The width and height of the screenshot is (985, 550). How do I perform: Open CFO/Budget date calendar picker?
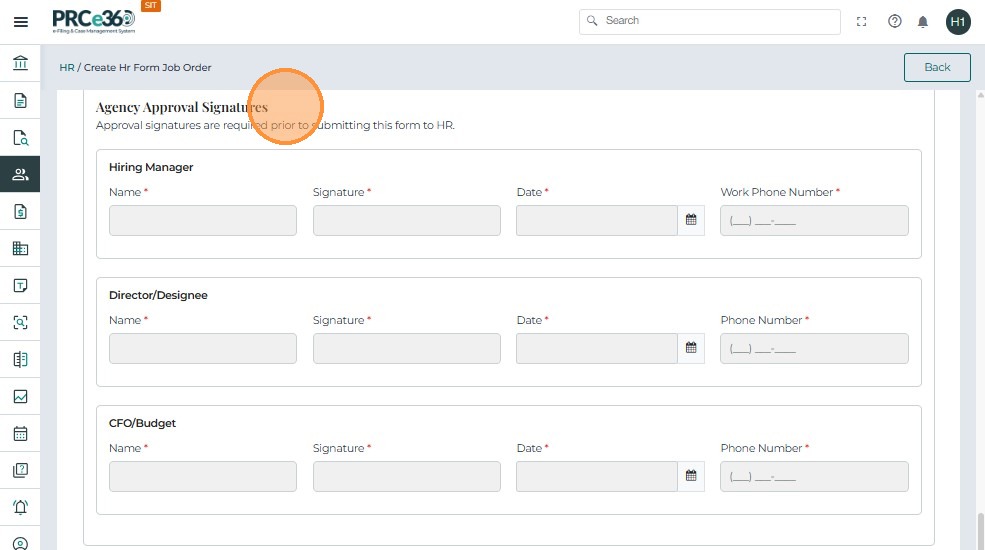tap(691, 476)
